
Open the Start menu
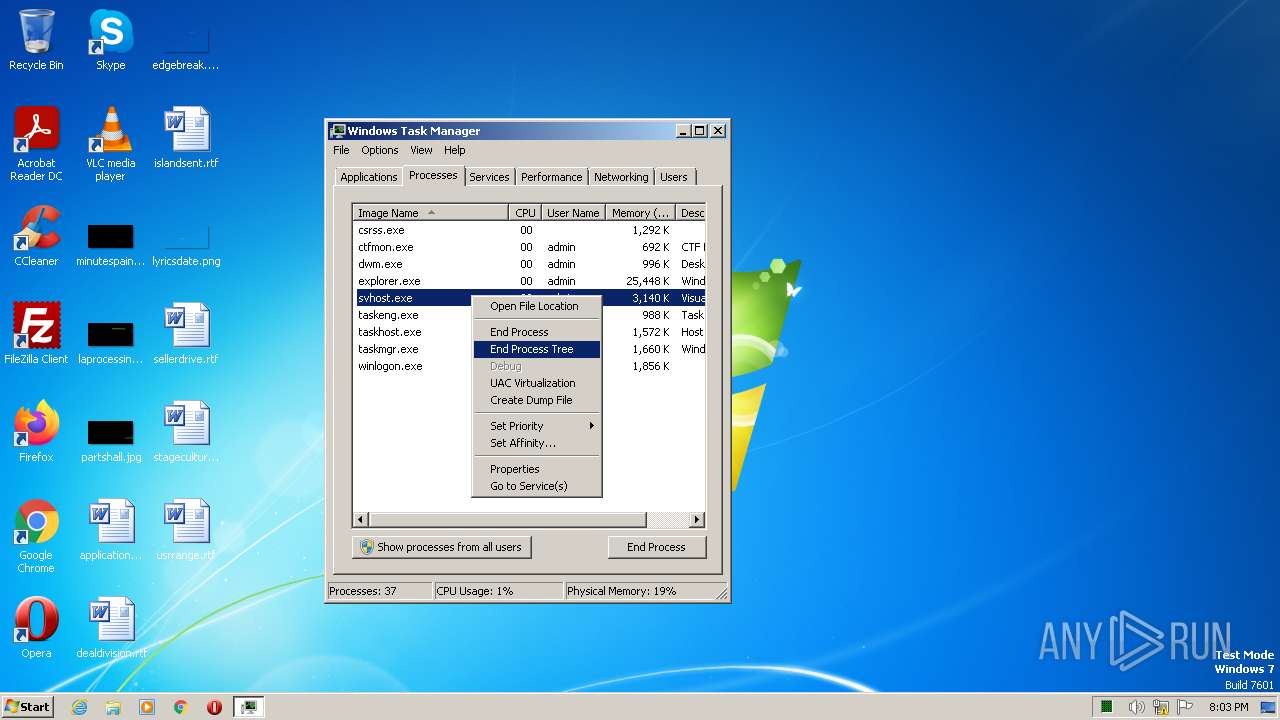click(x=27, y=707)
